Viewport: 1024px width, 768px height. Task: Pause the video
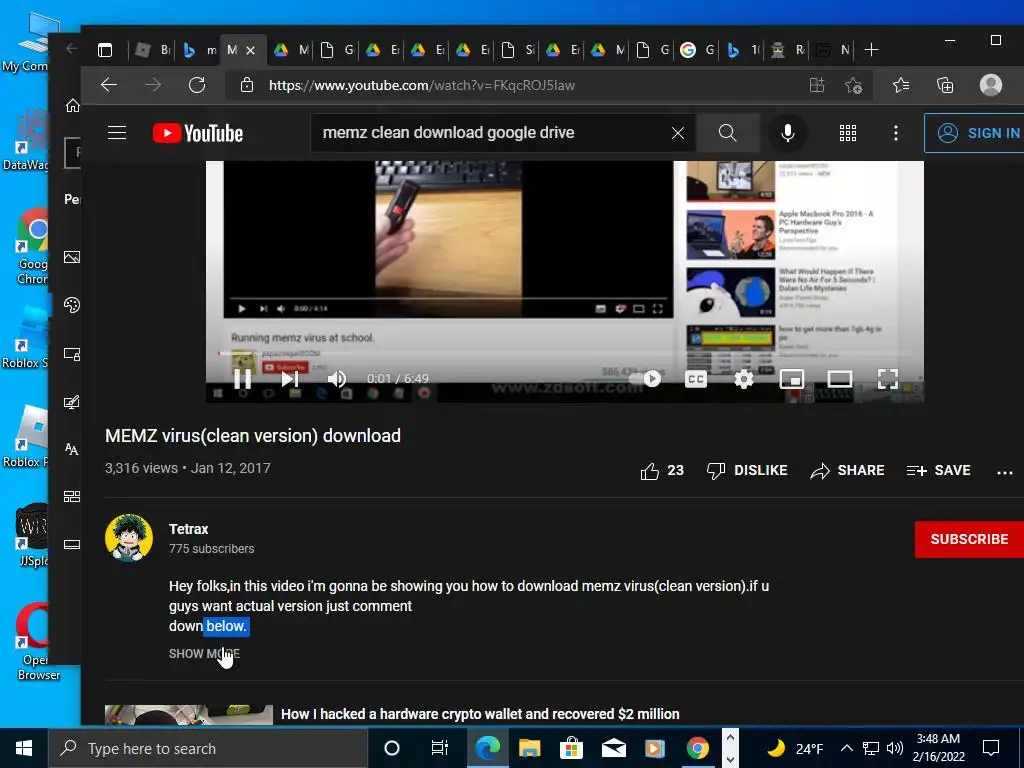tap(242, 379)
